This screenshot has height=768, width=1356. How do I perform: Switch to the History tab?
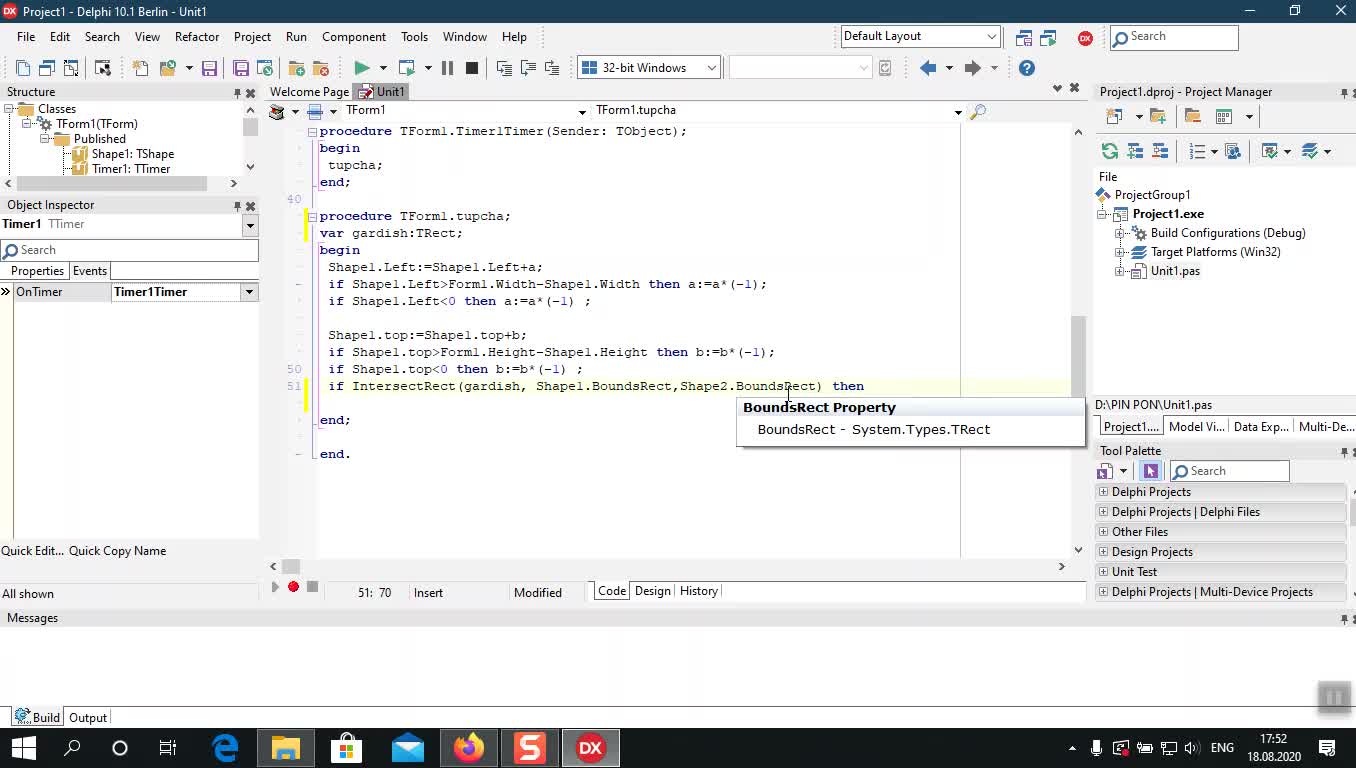click(699, 591)
